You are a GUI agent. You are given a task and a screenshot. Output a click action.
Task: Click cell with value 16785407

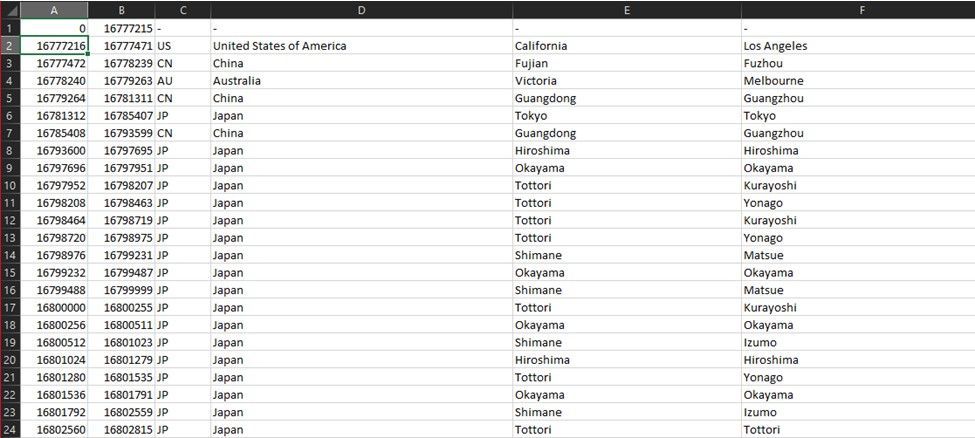point(121,115)
